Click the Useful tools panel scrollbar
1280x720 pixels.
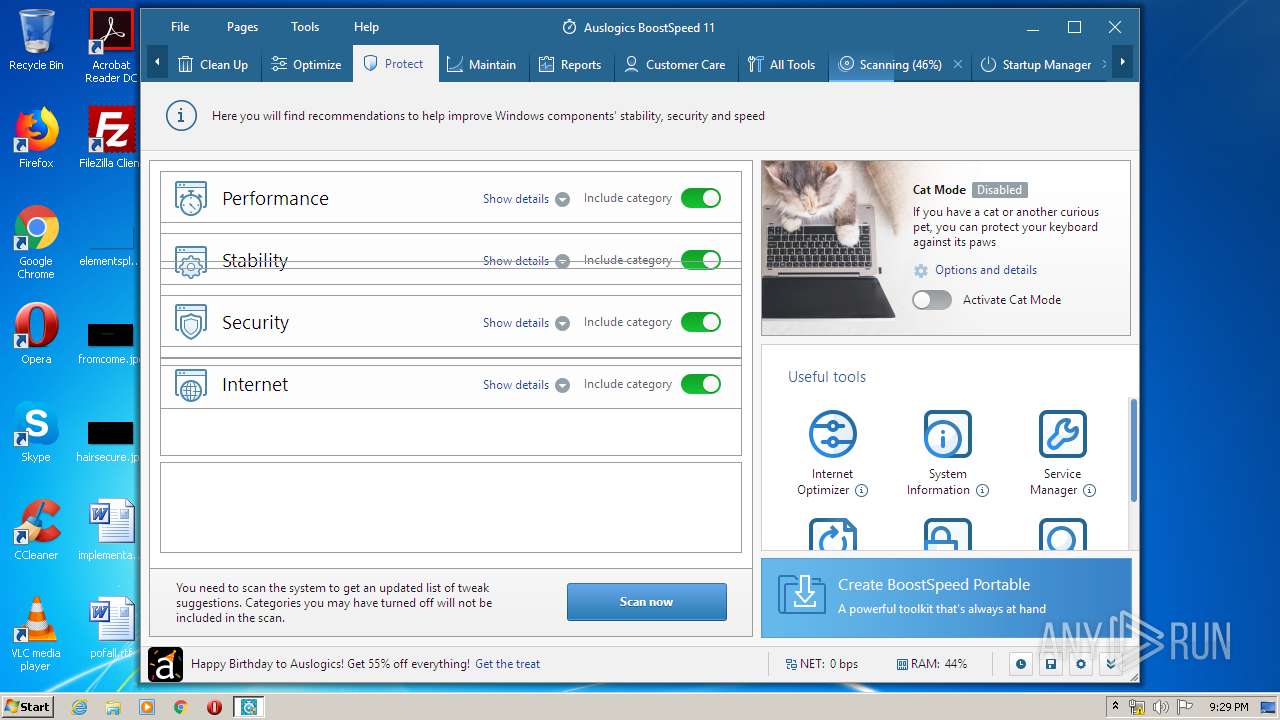point(1133,450)
